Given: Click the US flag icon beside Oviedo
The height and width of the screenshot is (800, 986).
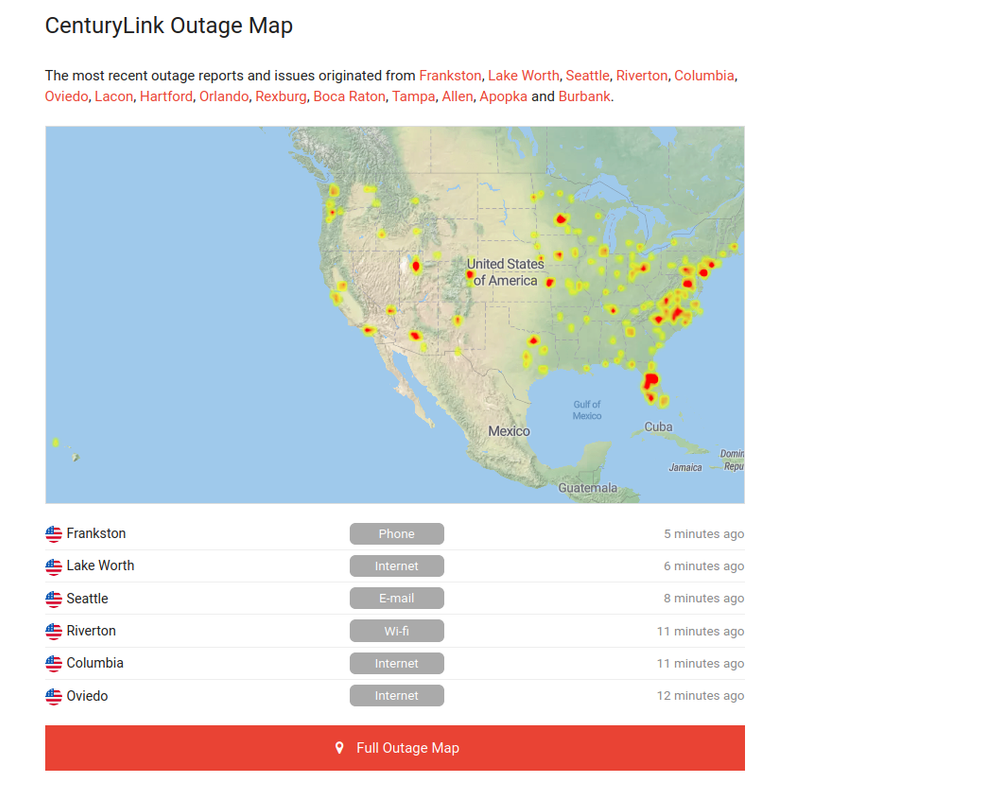Looking at the screenshot, I should point(53,696).
